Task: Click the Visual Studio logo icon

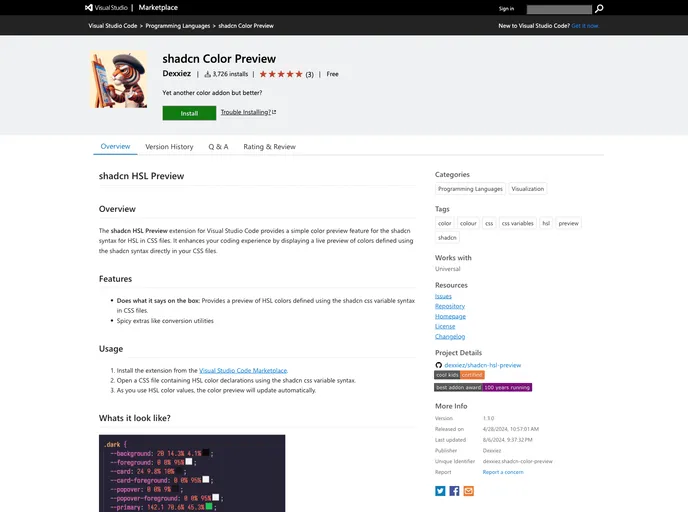Action: [x=89, y=7]
